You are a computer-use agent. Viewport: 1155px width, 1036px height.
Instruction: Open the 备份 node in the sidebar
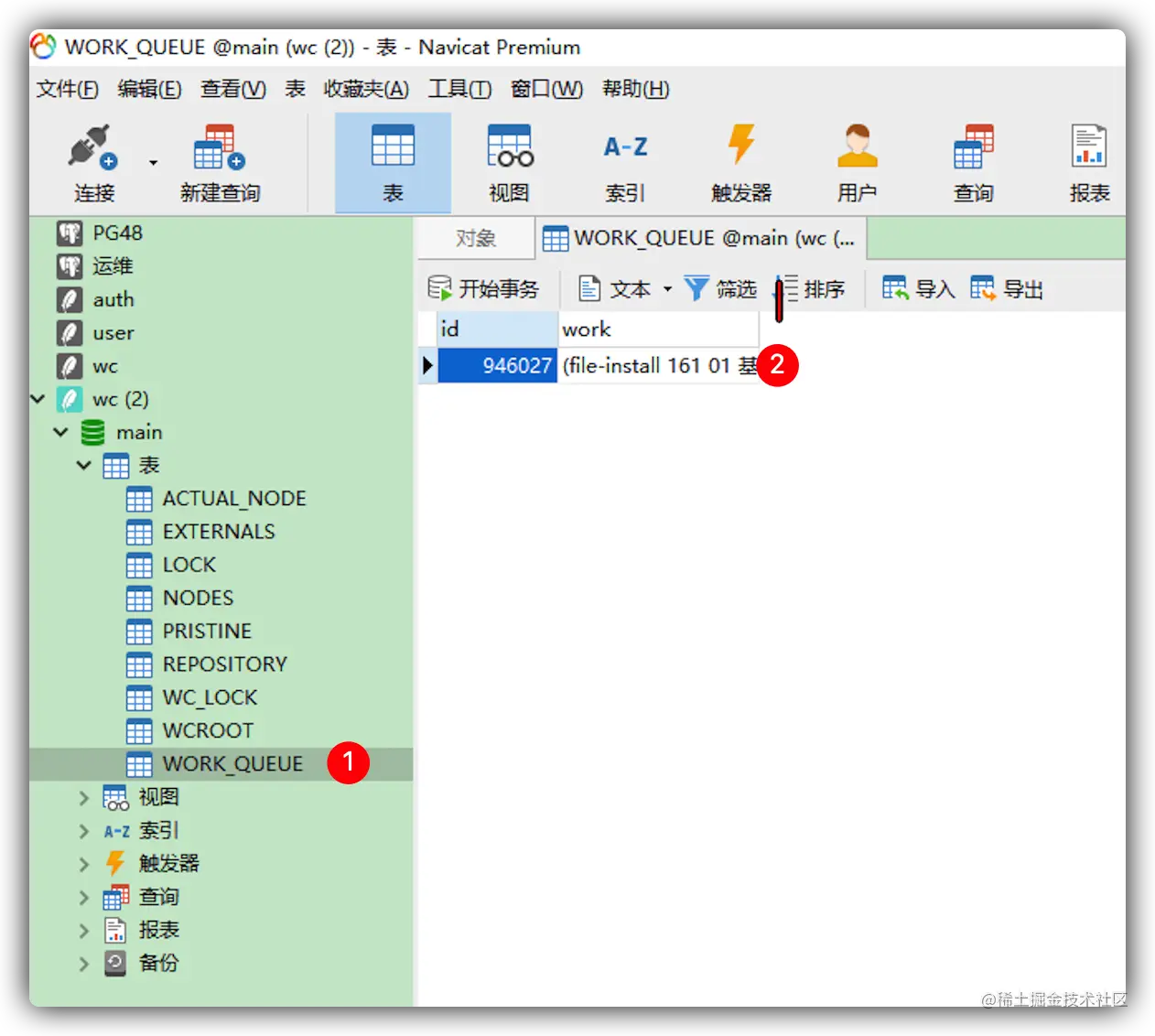coord(157,963)
